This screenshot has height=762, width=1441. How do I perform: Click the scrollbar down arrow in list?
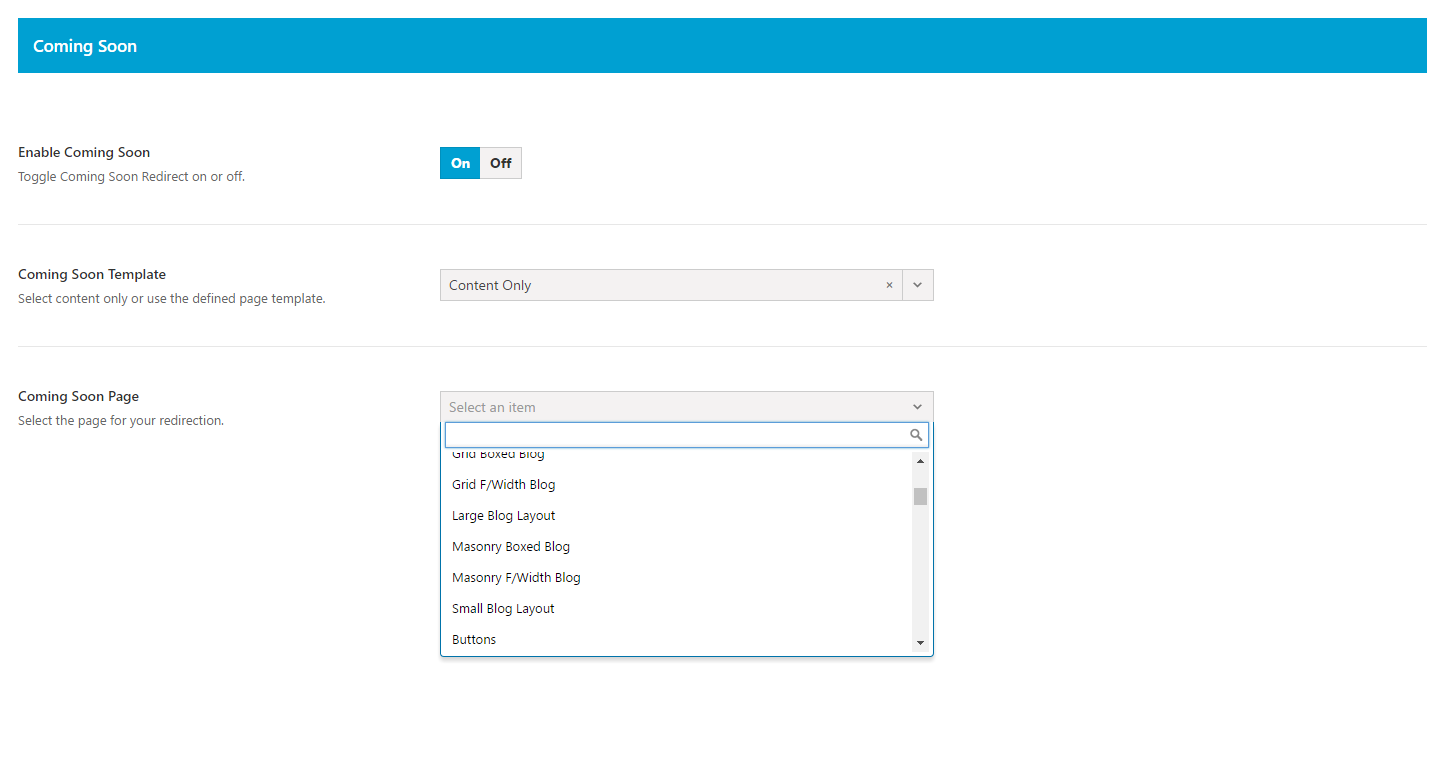coord(920,643)
